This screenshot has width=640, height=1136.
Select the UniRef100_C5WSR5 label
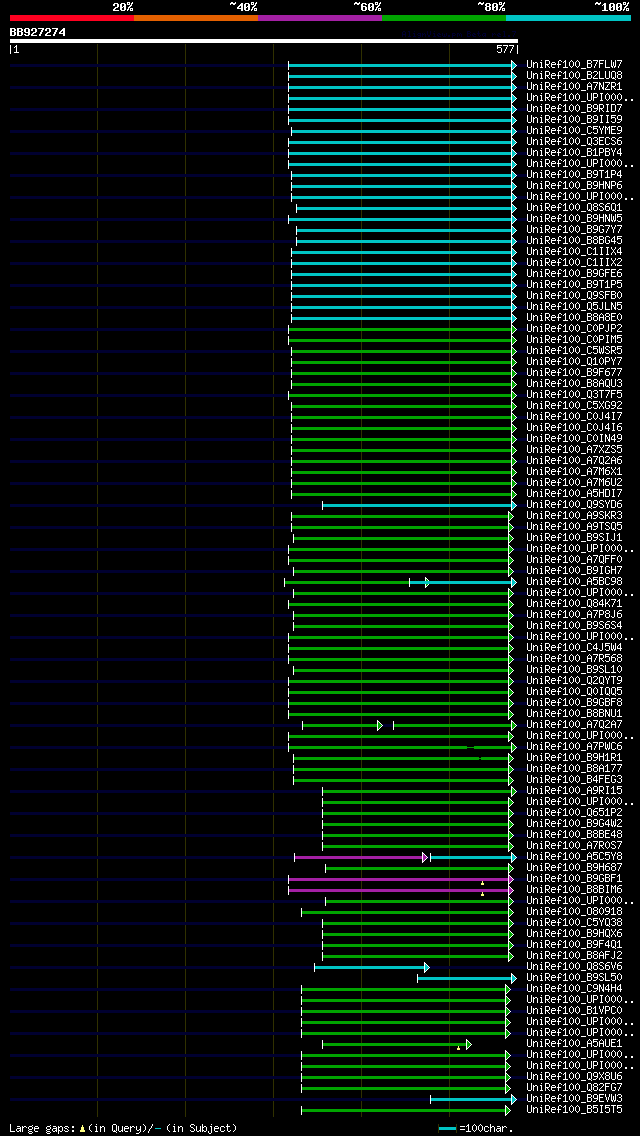coord(575,350)
